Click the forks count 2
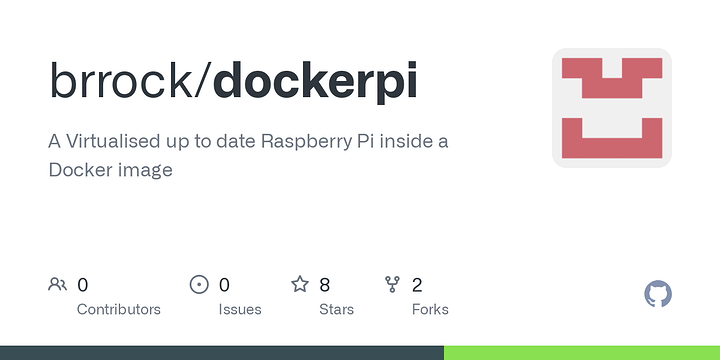 tap(417, 285)
